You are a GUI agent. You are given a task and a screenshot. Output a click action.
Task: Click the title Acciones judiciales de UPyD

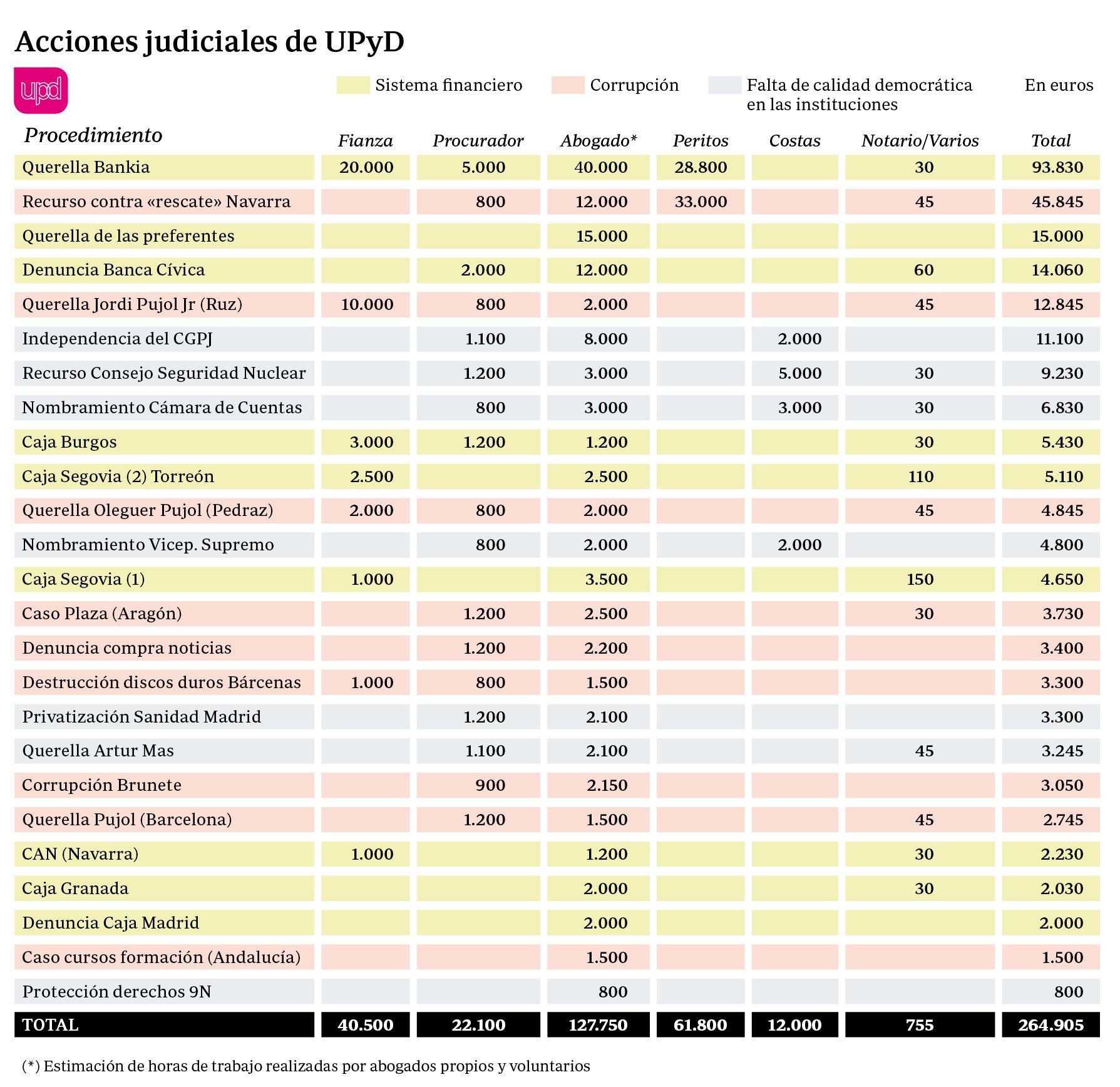pyautogui.click(x=210, y=41)
